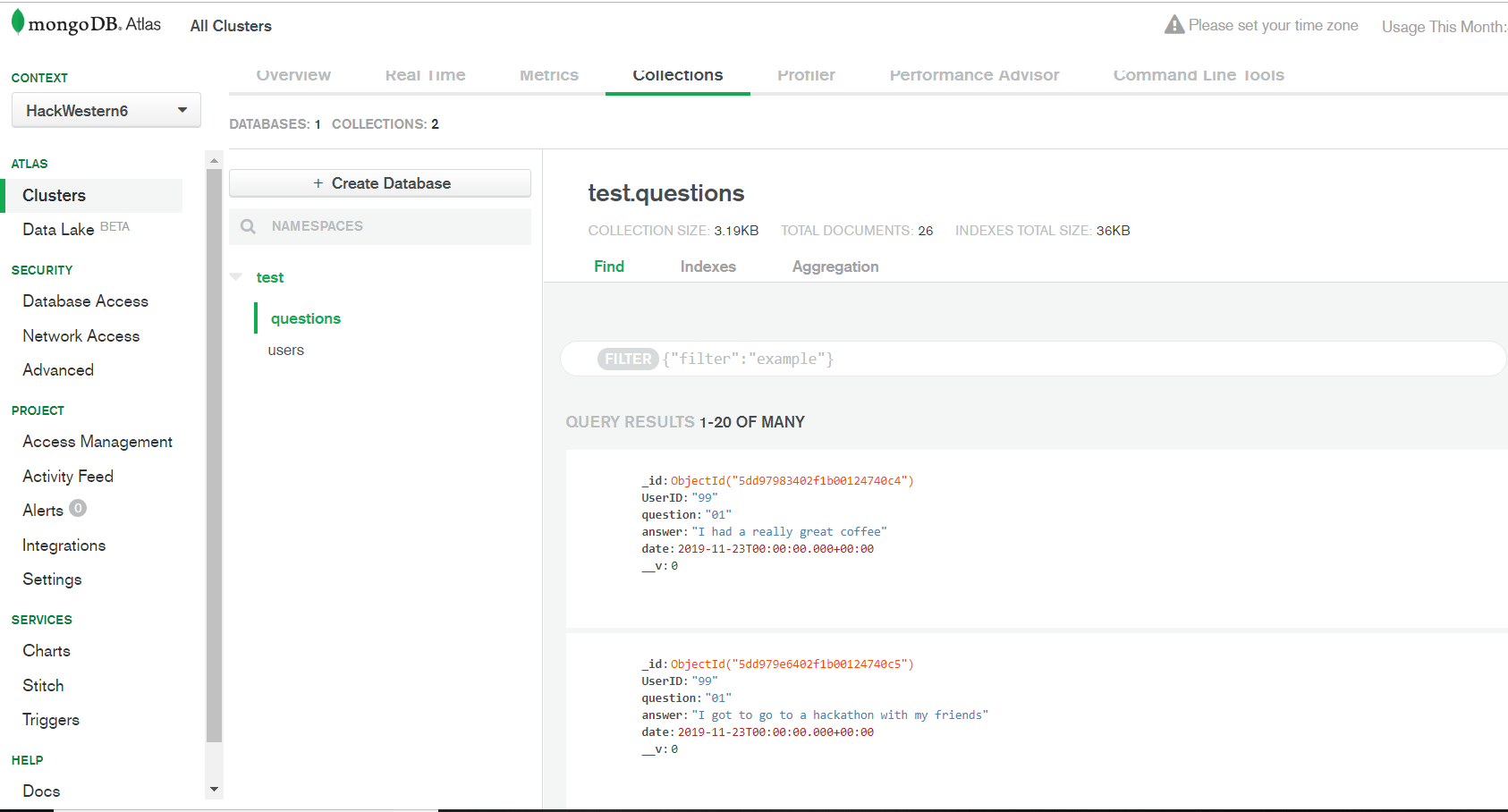Viewport: 1508px width, 812px height.
Task: Click the Create Database button
Action: (x=380, y=183)
